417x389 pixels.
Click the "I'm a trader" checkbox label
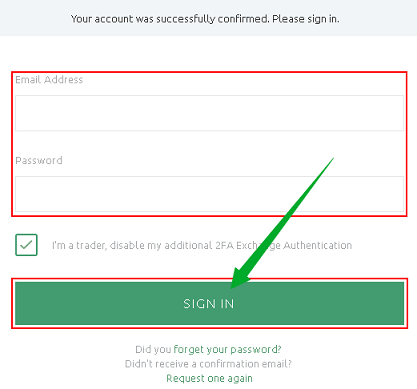202,245
